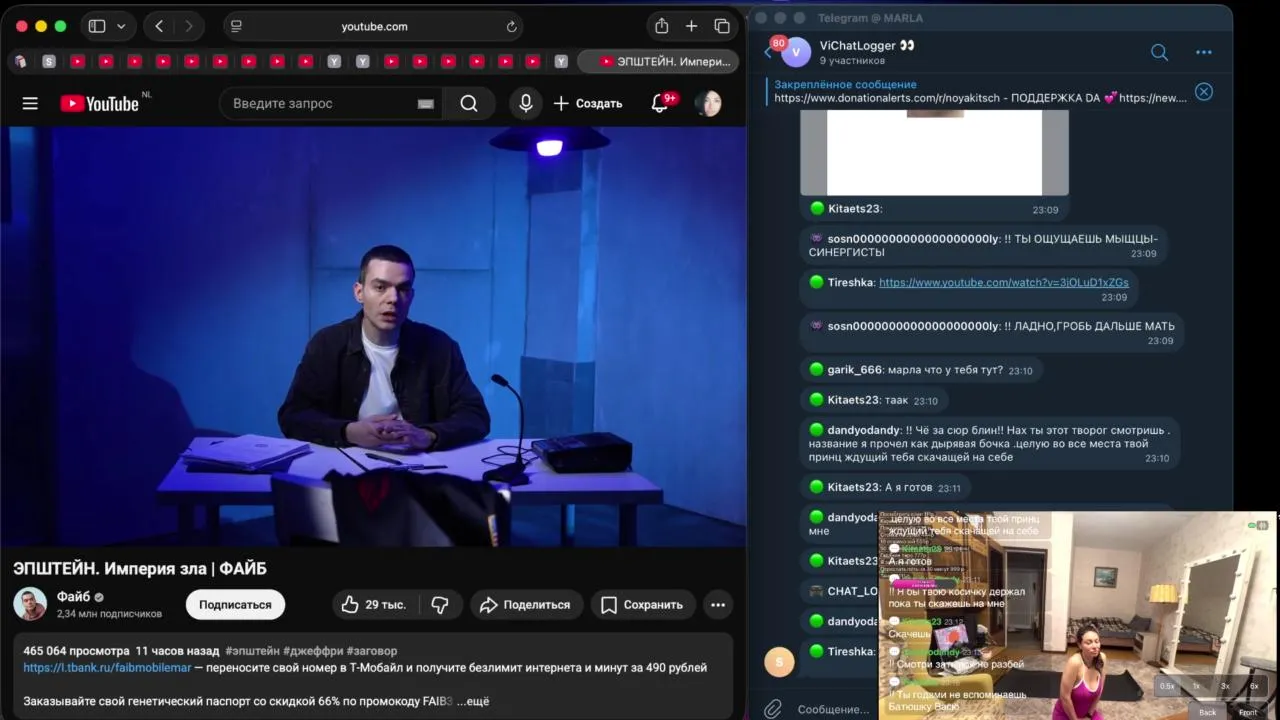The height and width of the screenshot is (720, 1280).
Task: Open the YouTube account avatar menu
Action: pos(708,103)
